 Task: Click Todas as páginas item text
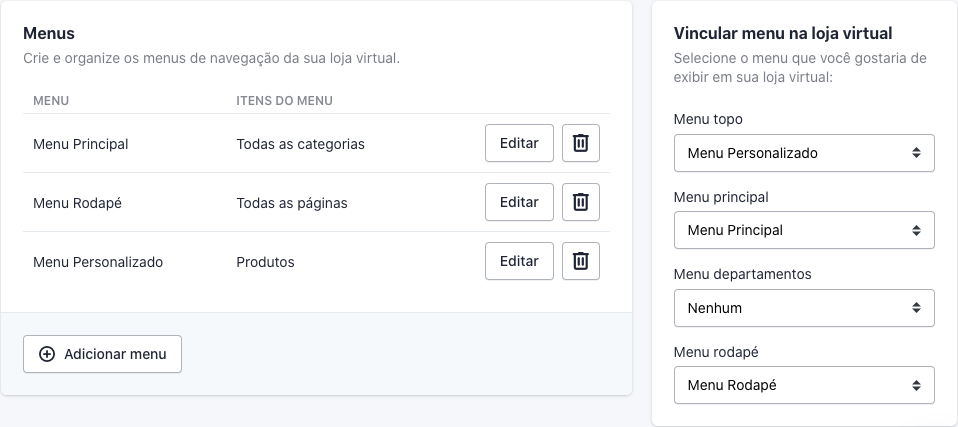click(292, 203)
